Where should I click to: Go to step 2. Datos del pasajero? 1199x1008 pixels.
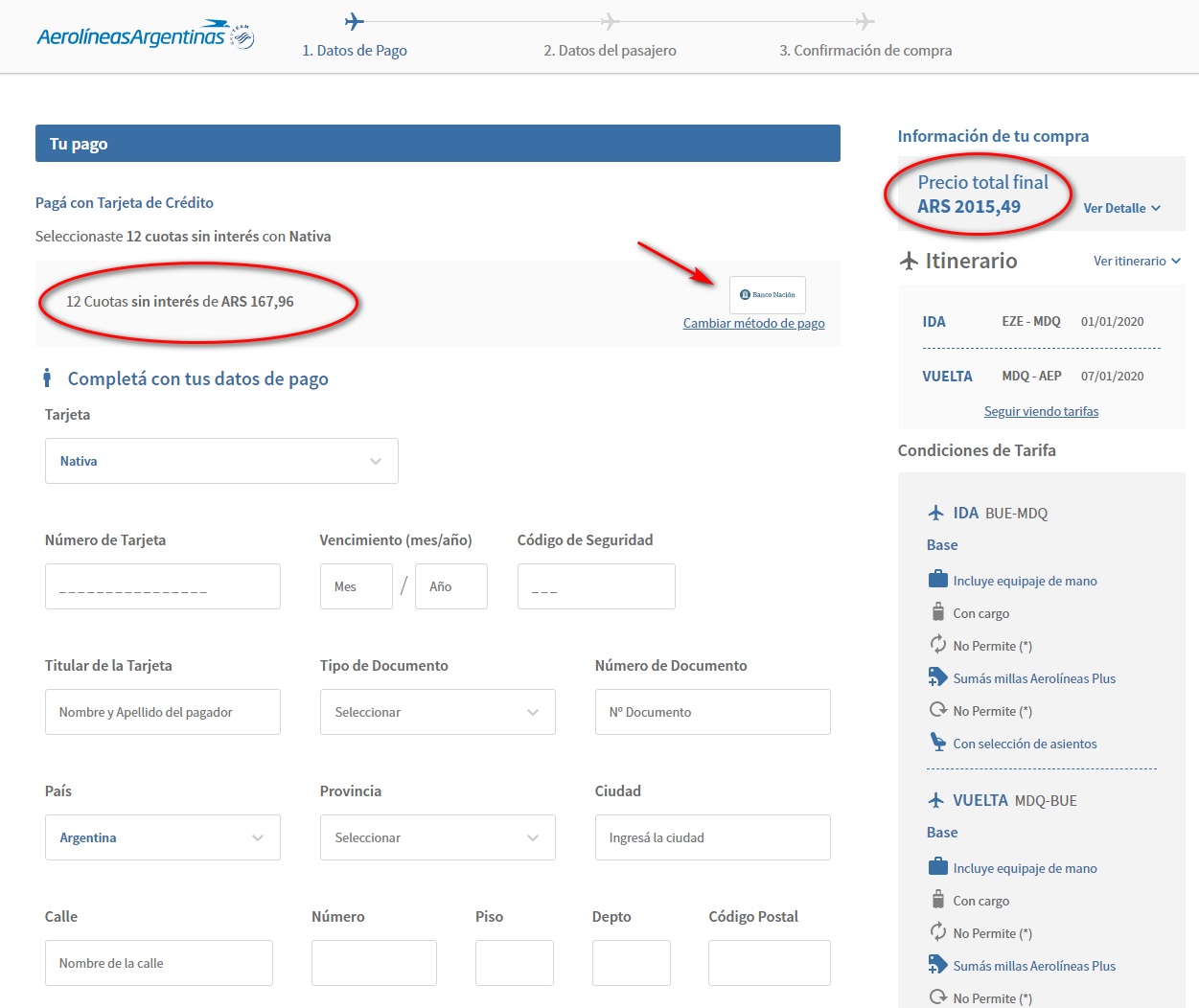pos(610,51)
